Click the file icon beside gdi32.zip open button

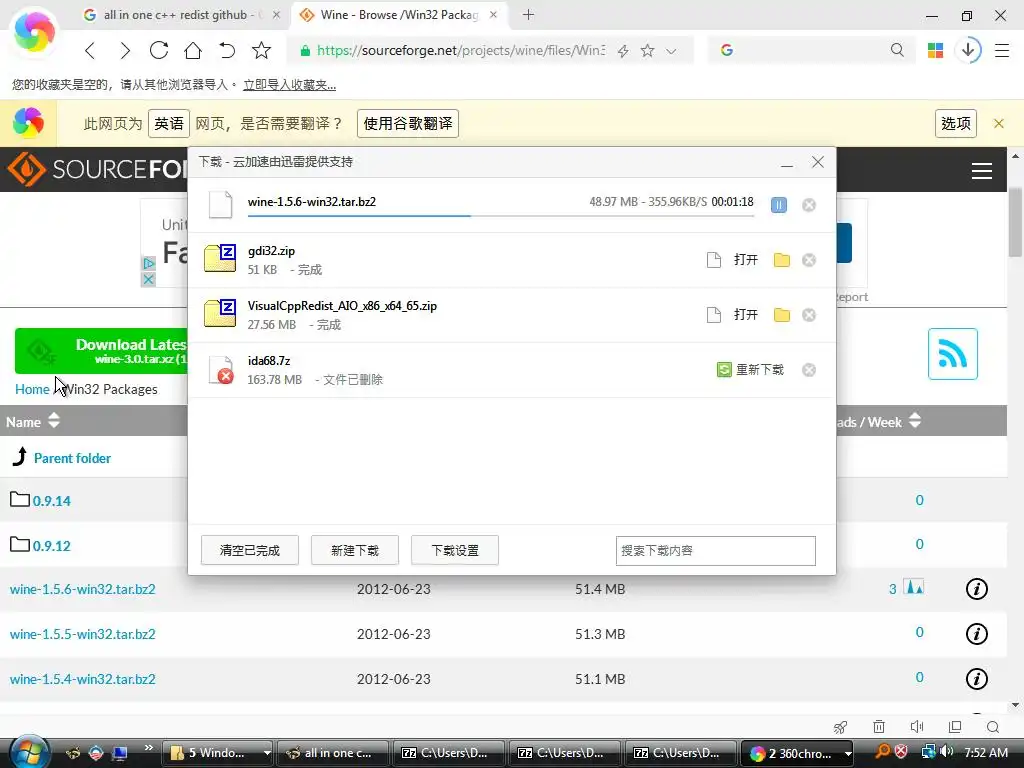coord(714,260)
